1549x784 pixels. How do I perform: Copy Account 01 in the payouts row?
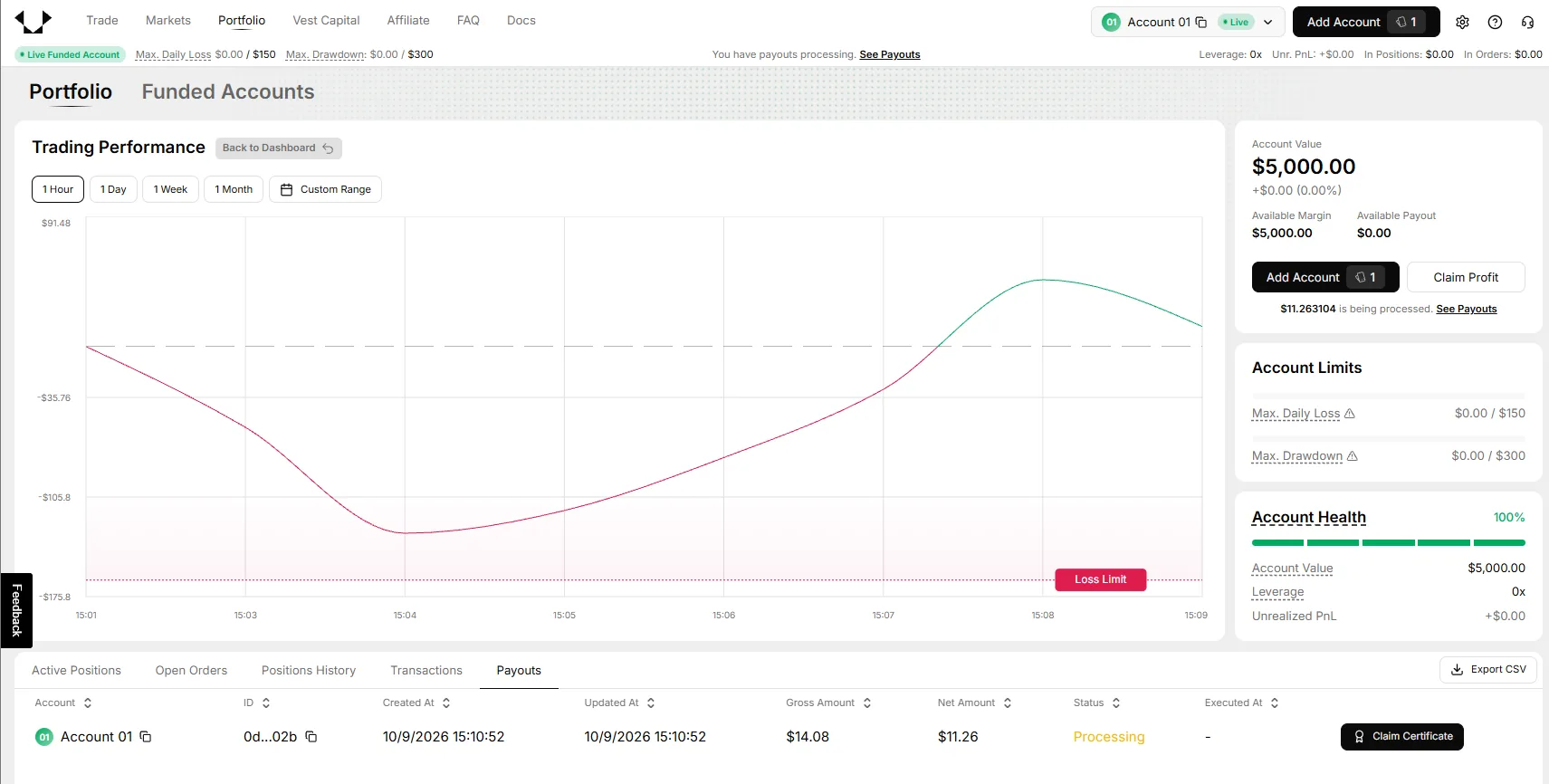coord(146,737)
